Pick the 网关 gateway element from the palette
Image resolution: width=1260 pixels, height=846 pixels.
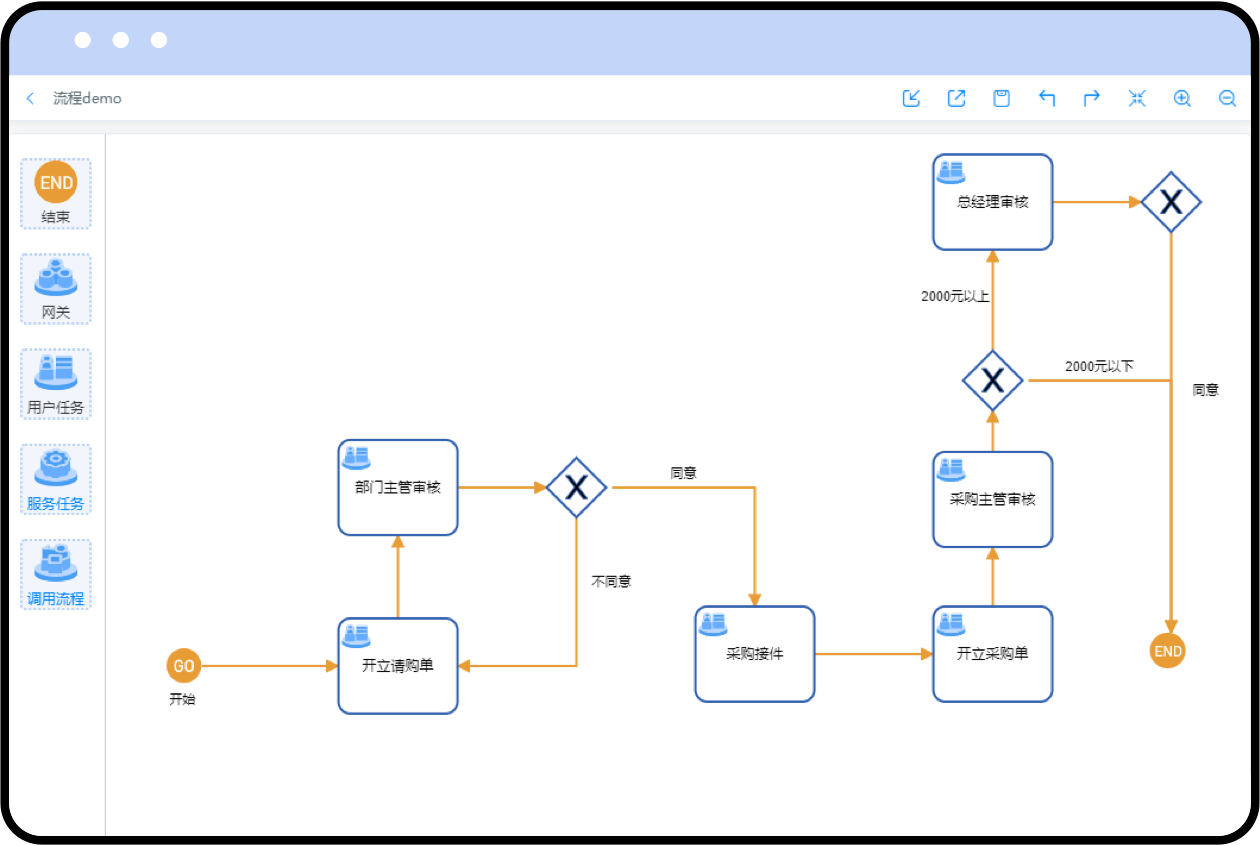click(x=56, y=288)
